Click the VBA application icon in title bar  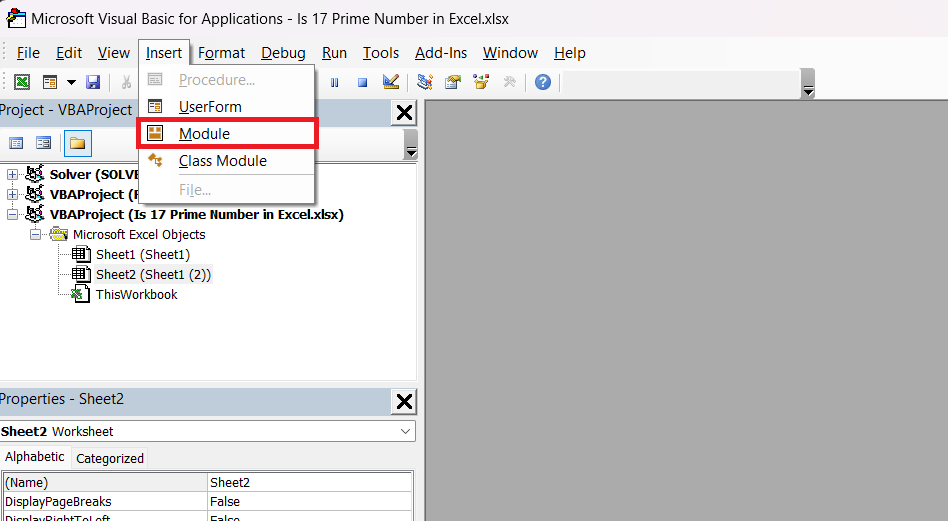[x=16, y=19]
